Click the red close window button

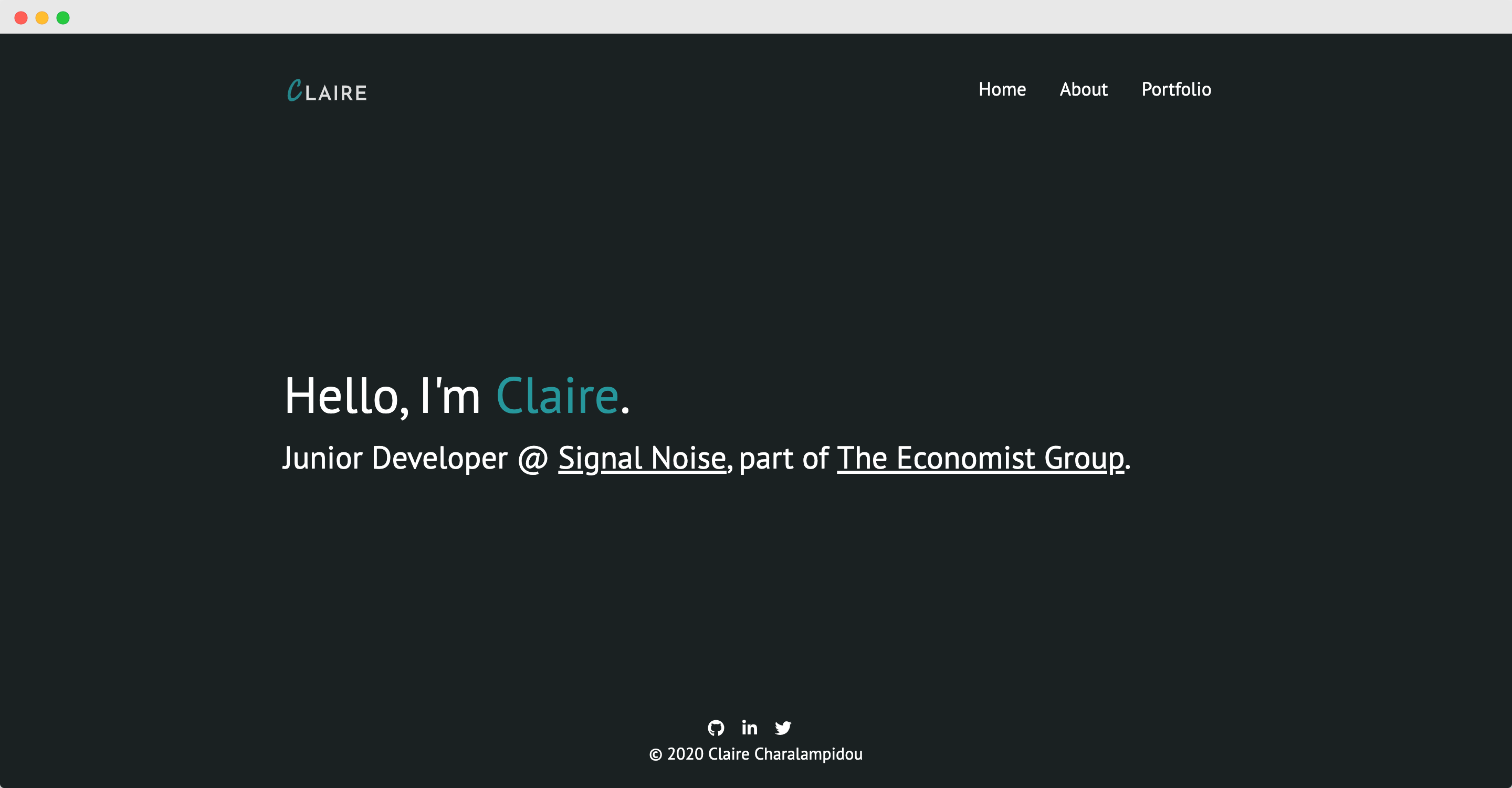click(x=21, y=18)
